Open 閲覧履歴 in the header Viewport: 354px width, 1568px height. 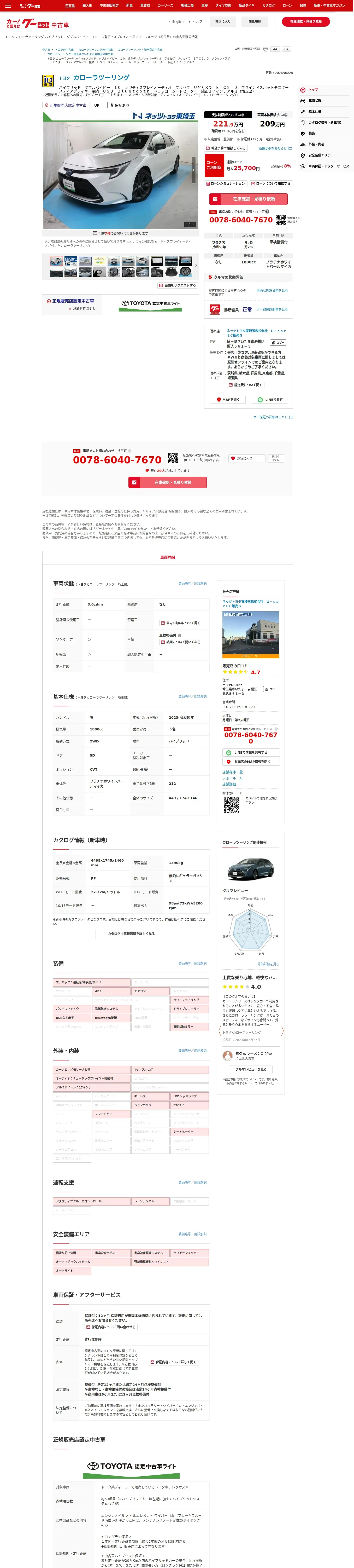tap(255, 21)
